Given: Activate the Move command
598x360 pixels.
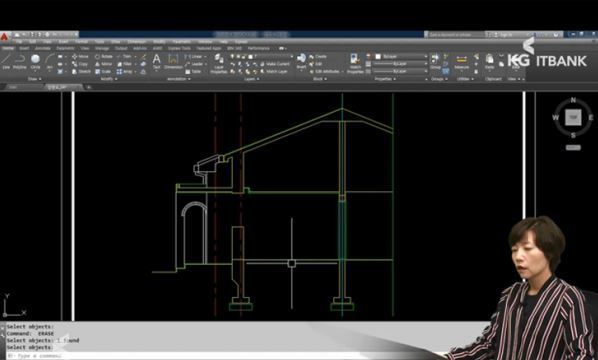Looking at the screenshot, I should point(80,56).
